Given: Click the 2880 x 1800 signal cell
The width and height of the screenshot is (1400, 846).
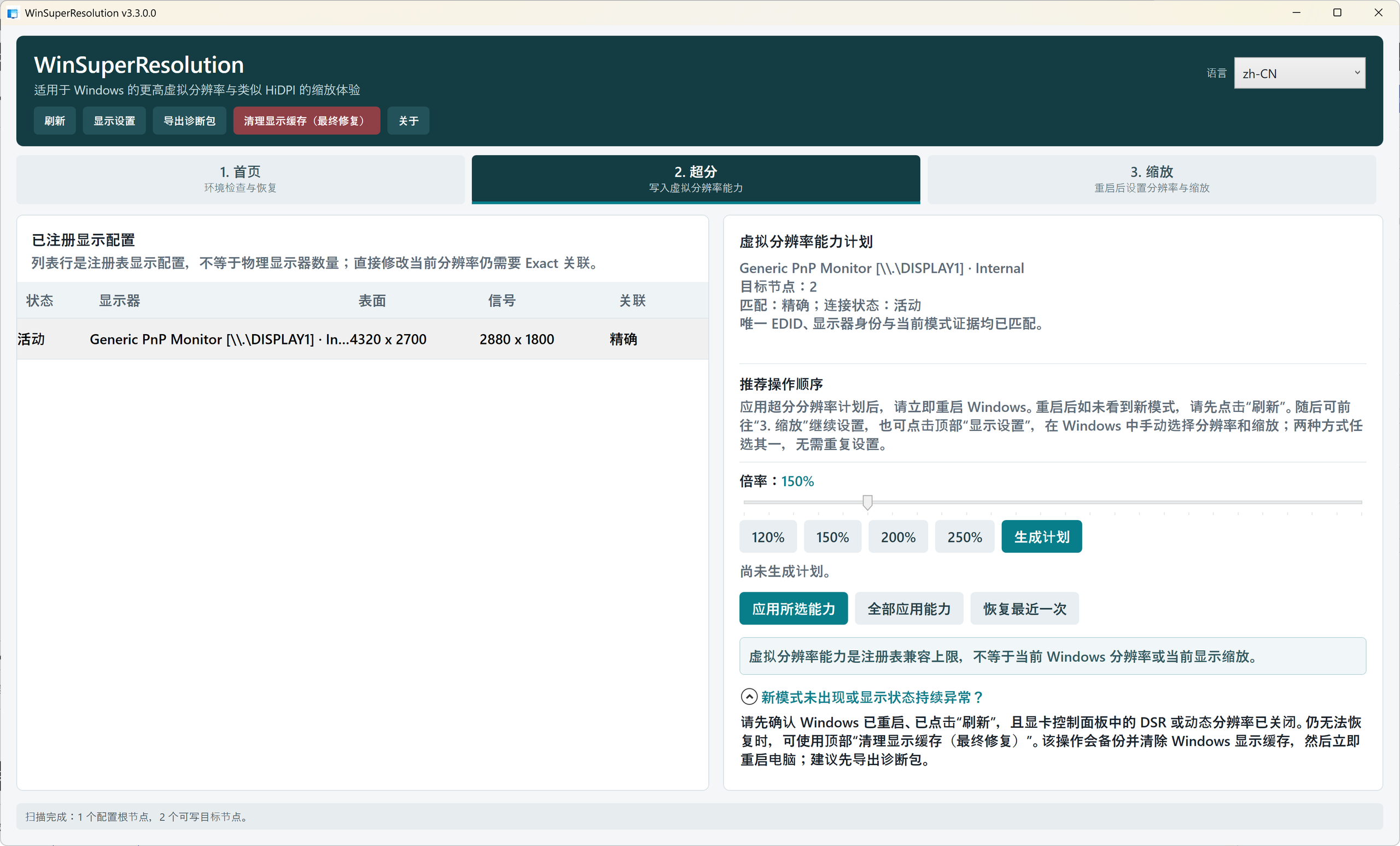Looking at the screenshot, I should 516,339.
